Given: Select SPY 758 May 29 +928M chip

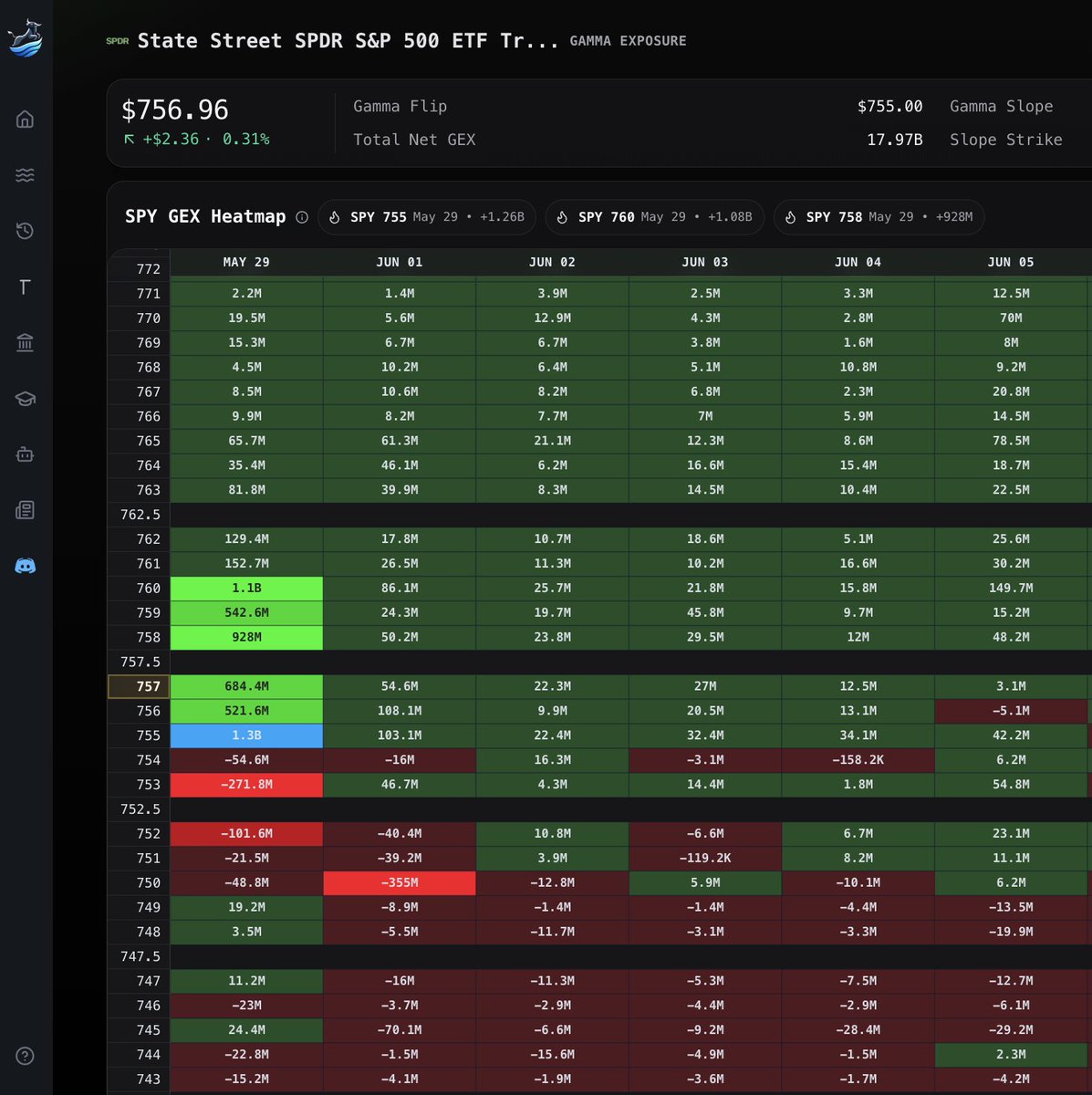Looking at the screenshot, I should (879, 217).
